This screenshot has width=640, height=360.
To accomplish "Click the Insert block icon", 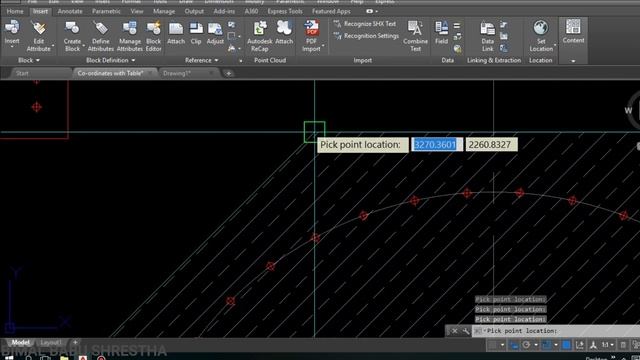I will click(x=12, y=27).
